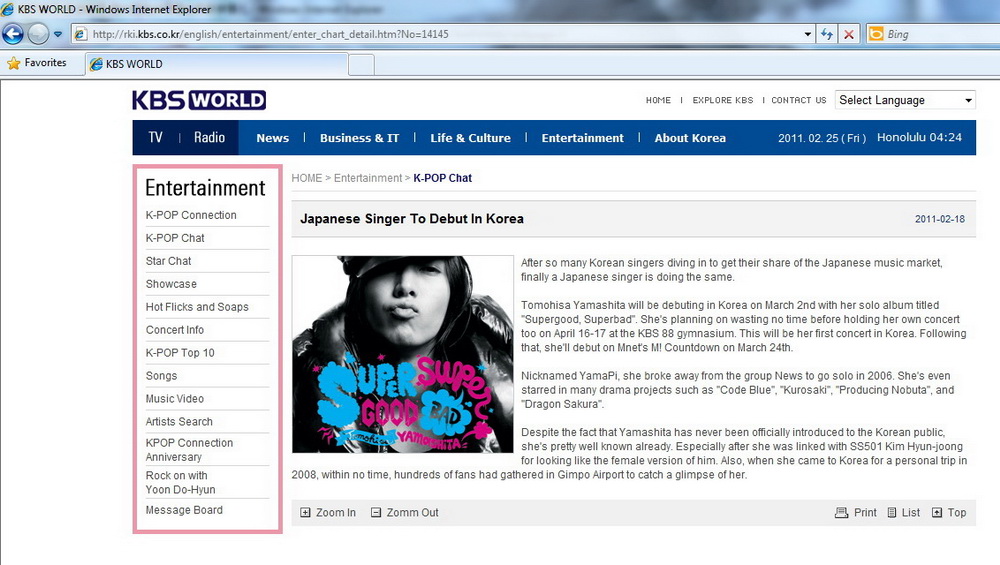Open a new blank tab
The width and height of the screenshot is (1000, 565).
tap(362, 65)
